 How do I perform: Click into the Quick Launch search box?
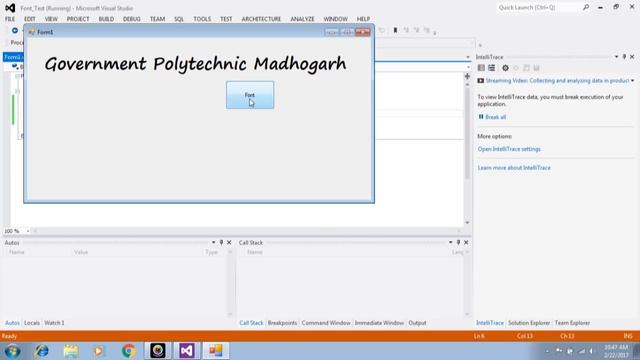(539, 7)
